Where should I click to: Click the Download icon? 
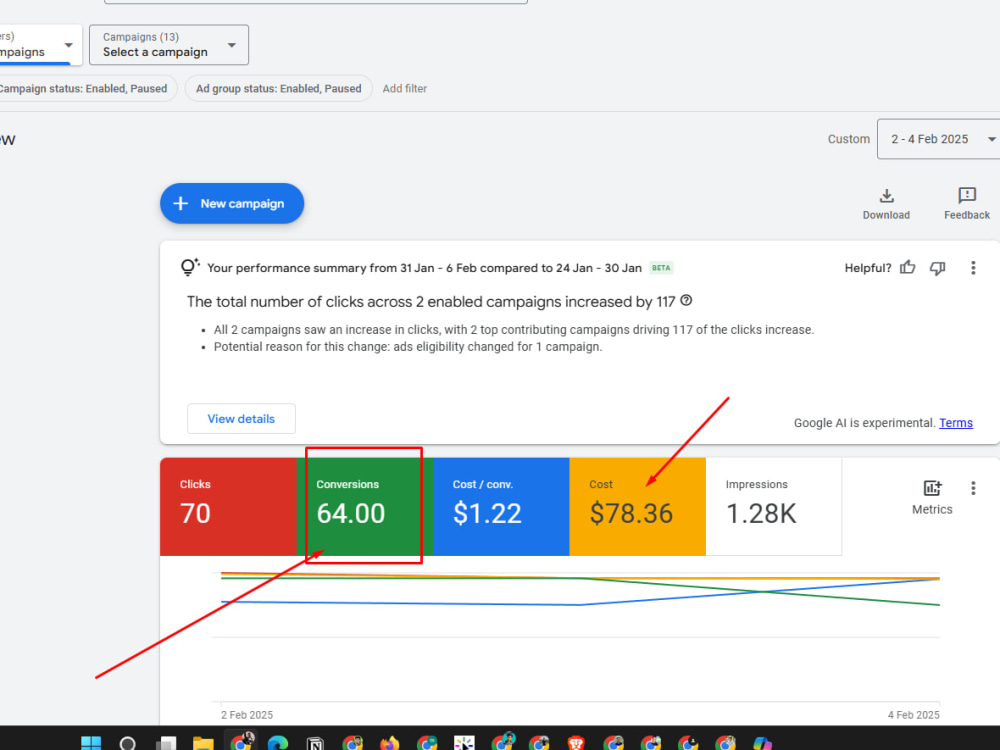[886, 196]
